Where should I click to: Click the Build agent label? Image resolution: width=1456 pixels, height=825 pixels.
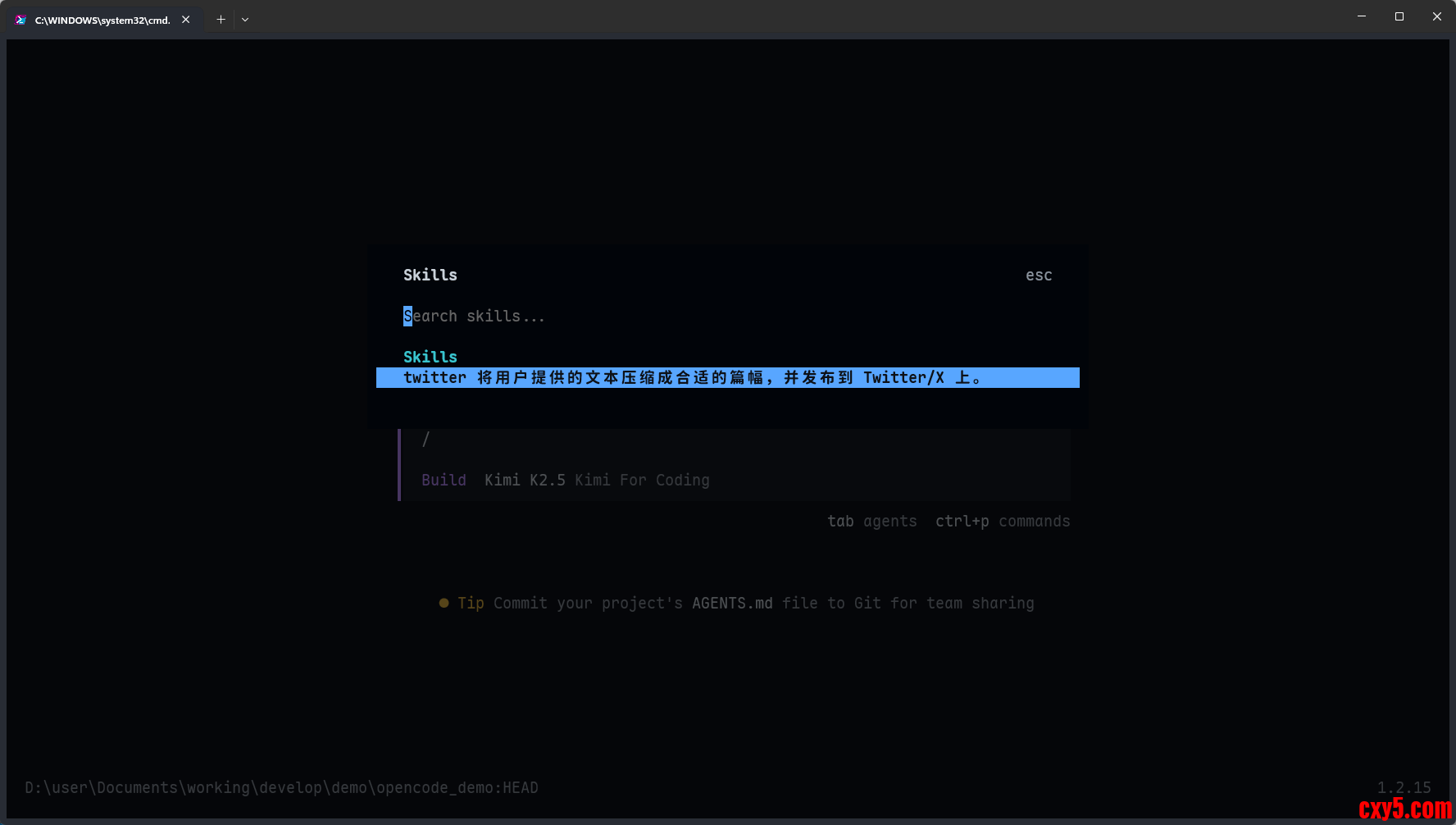tap(444, 481)
